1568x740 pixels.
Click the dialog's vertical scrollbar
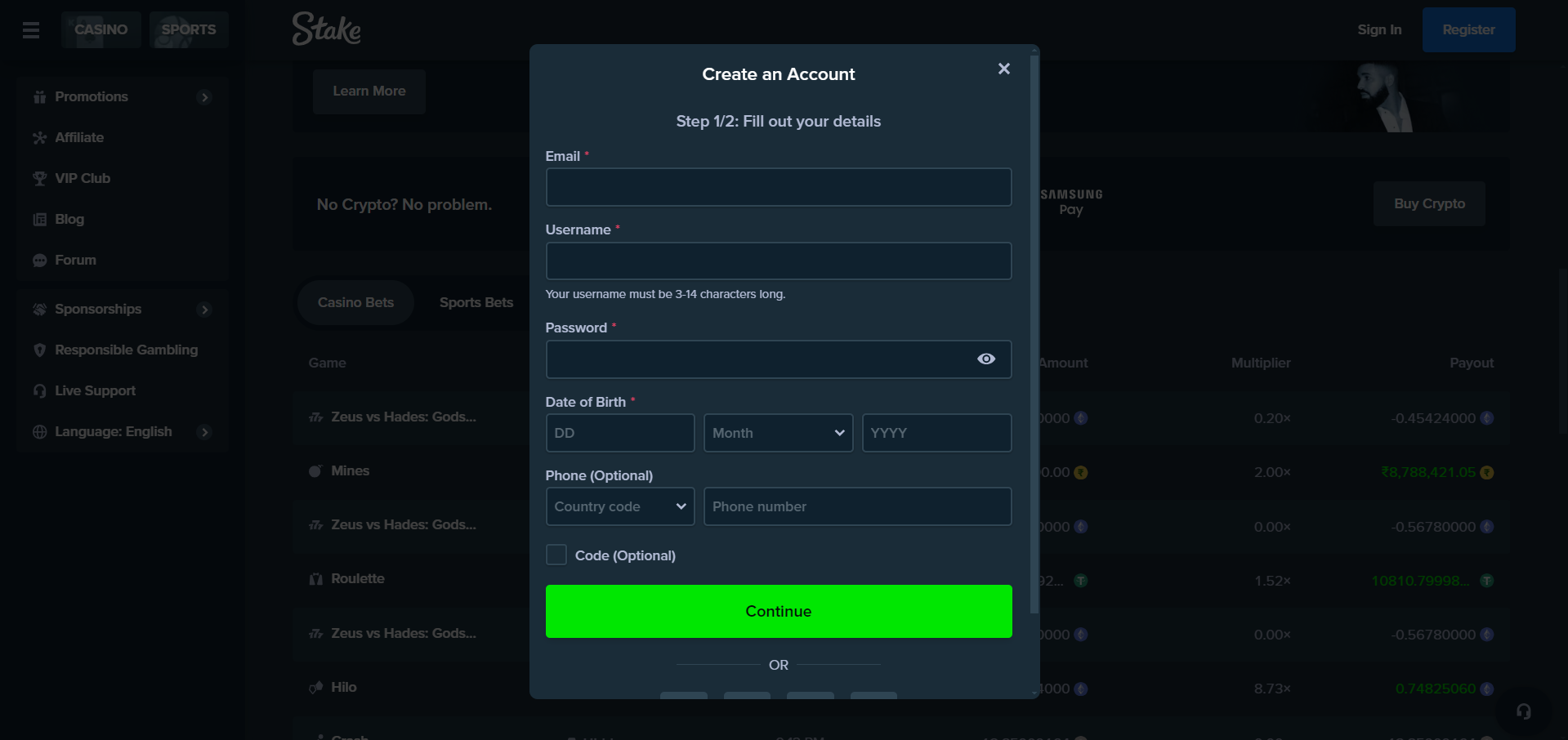coord(1034,335)
